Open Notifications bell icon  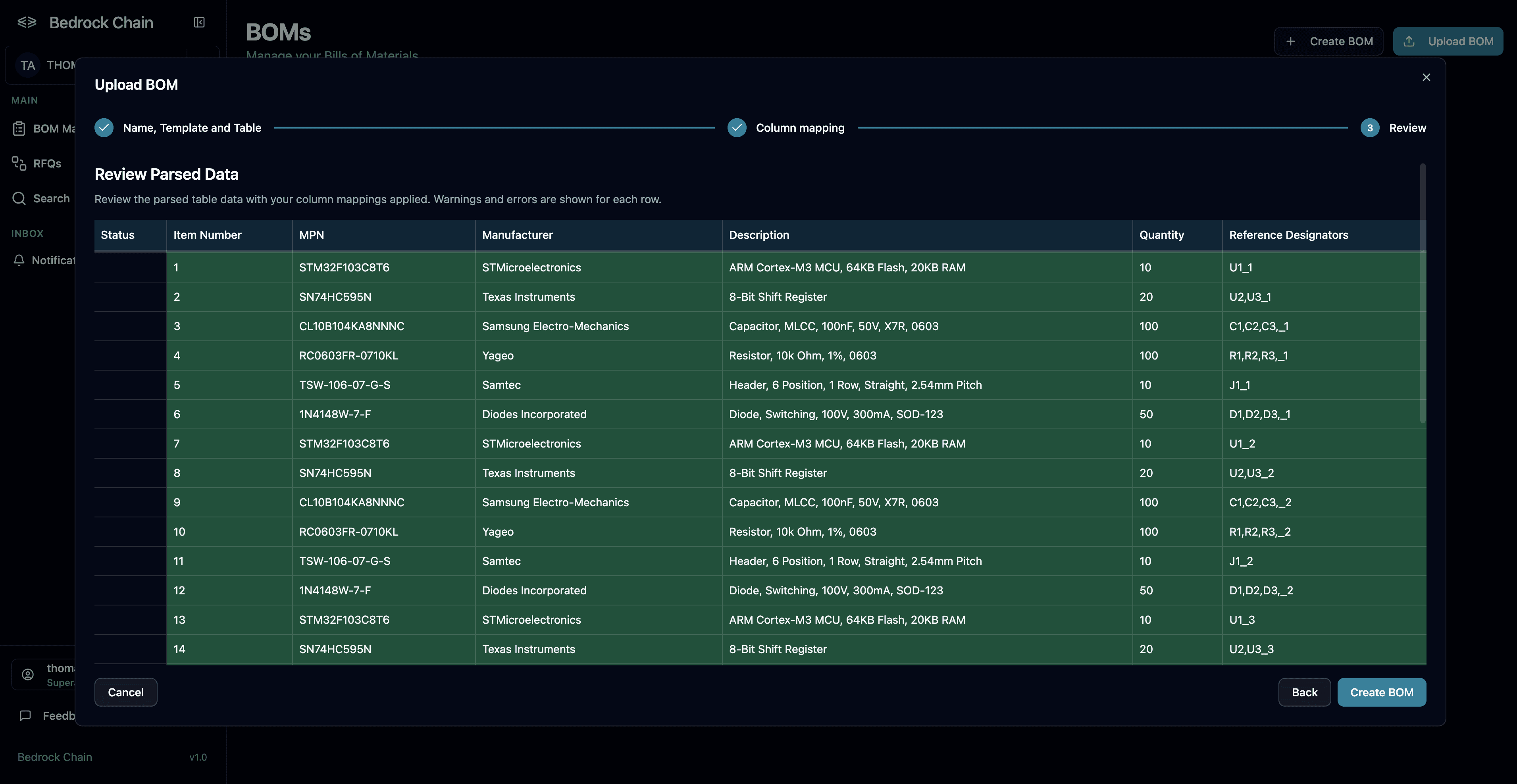point(19,260)
